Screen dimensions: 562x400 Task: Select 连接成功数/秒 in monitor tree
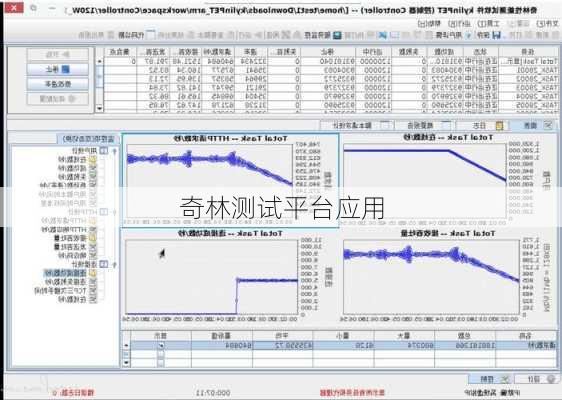65,273
